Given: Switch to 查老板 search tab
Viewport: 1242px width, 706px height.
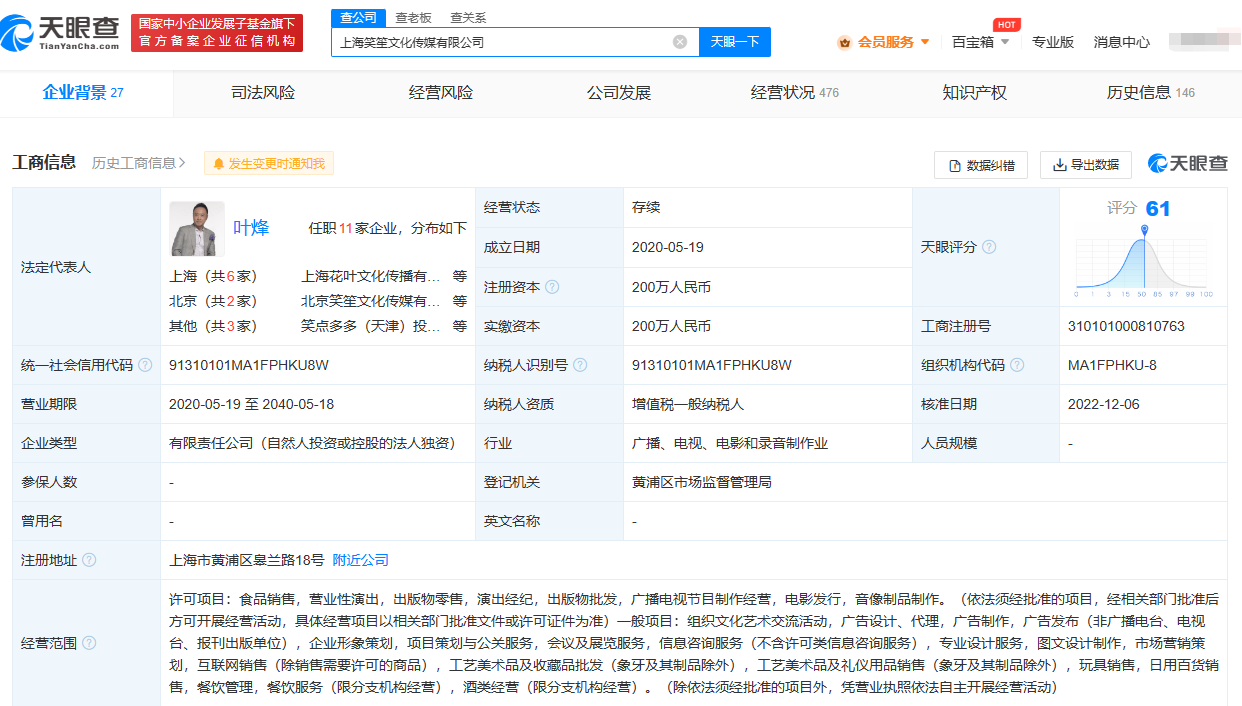Looking at the screenshot, I should tap(413, 17).
